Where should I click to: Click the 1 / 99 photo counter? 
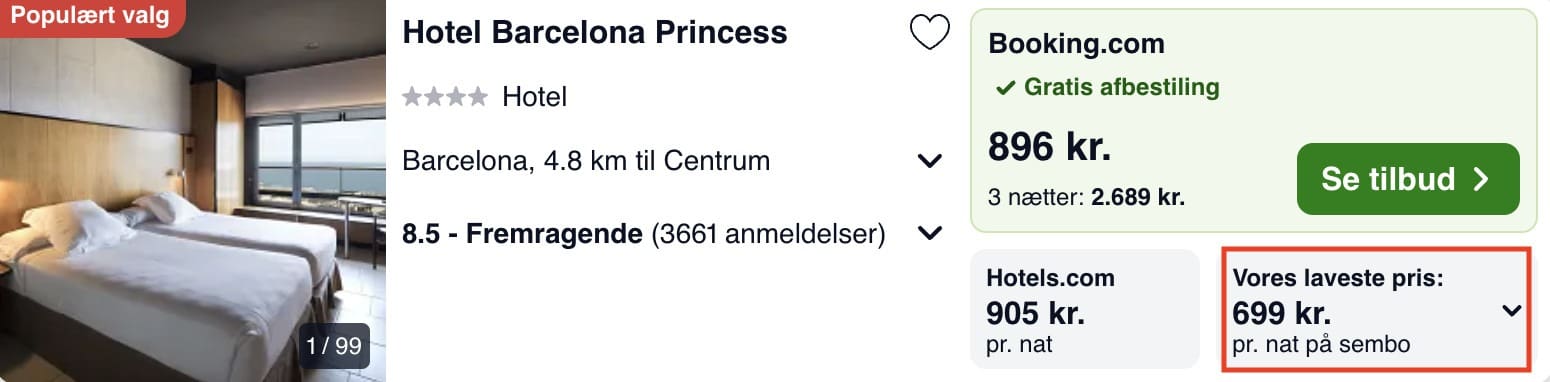333,346
